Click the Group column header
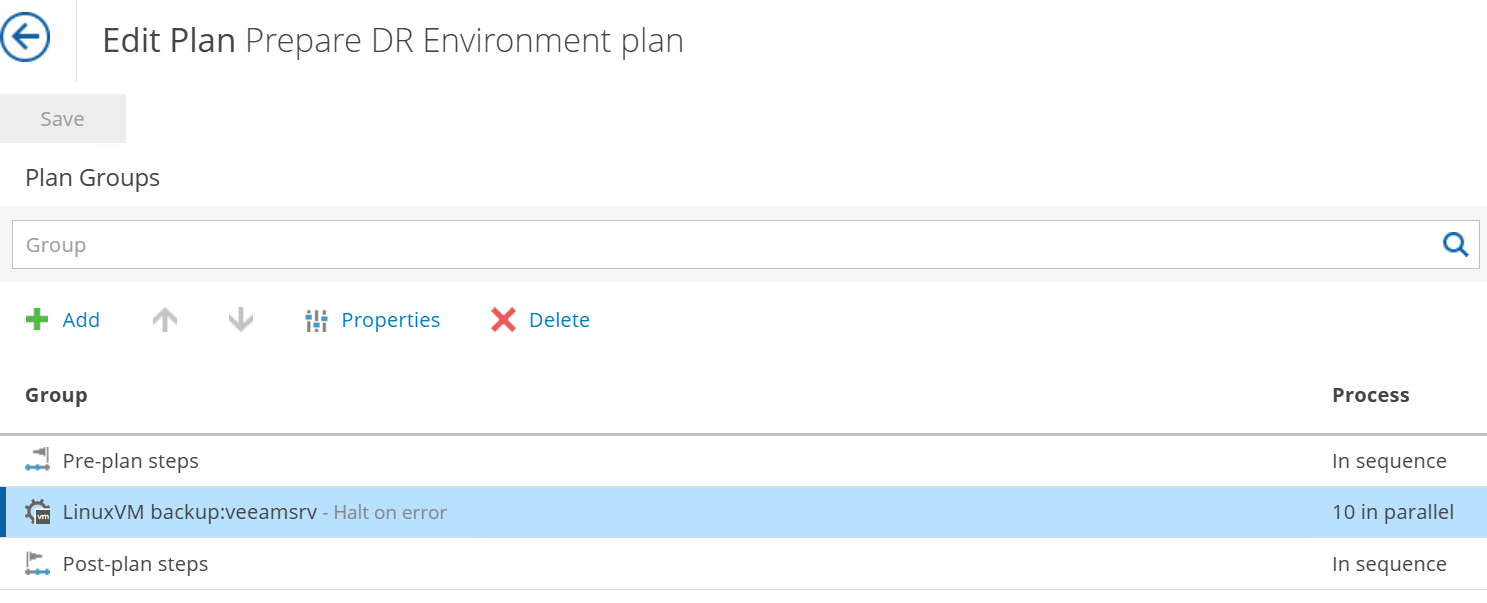1487x603 pixels. coord(55,394)
